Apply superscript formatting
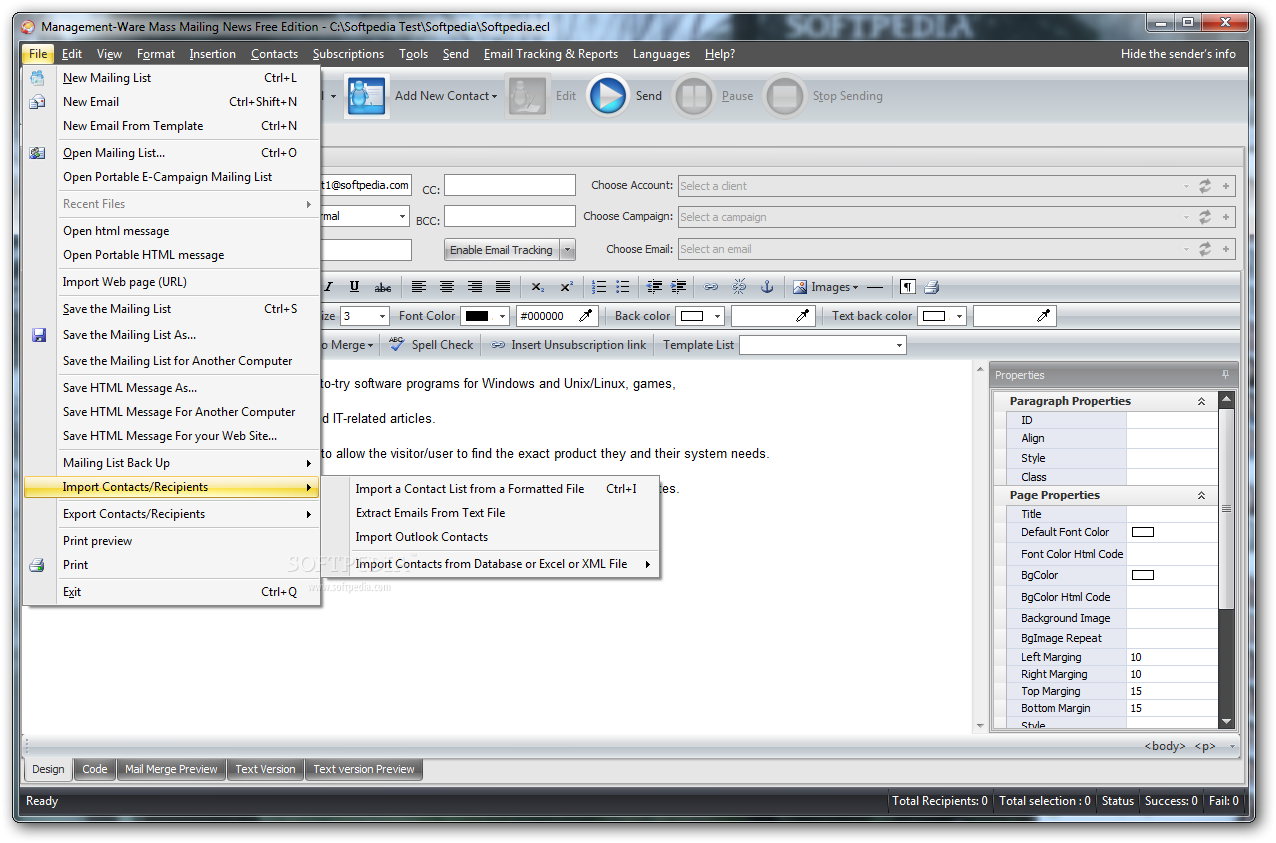This screenshot has width=1276, height=843. (566, 287)
